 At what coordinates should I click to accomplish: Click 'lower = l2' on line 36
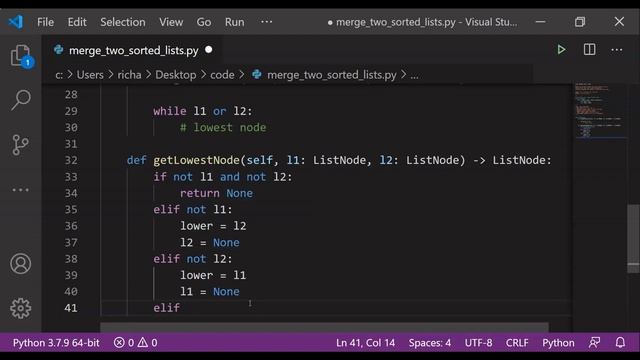213,226
